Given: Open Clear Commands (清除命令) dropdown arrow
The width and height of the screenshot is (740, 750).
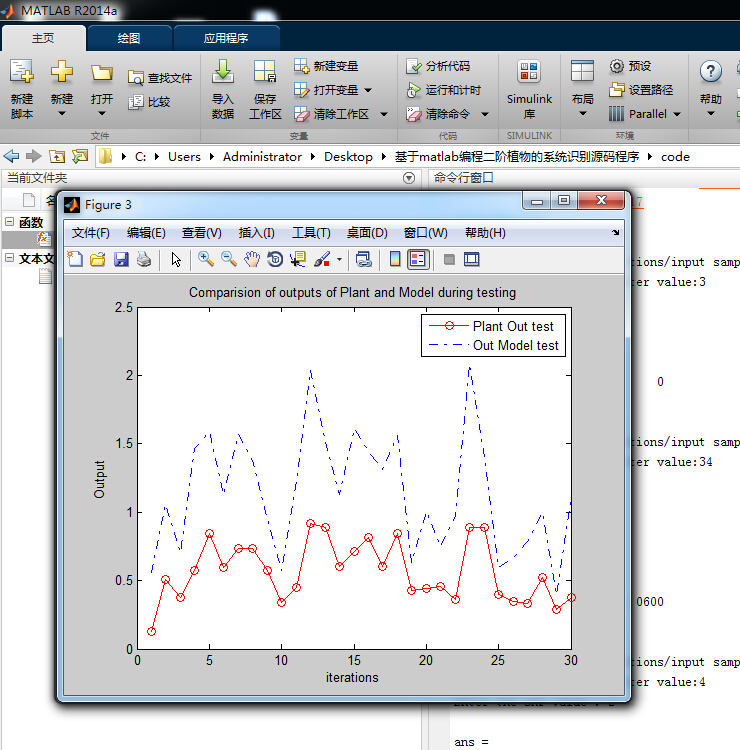Looking at the screenshot, I should (485, 114).
